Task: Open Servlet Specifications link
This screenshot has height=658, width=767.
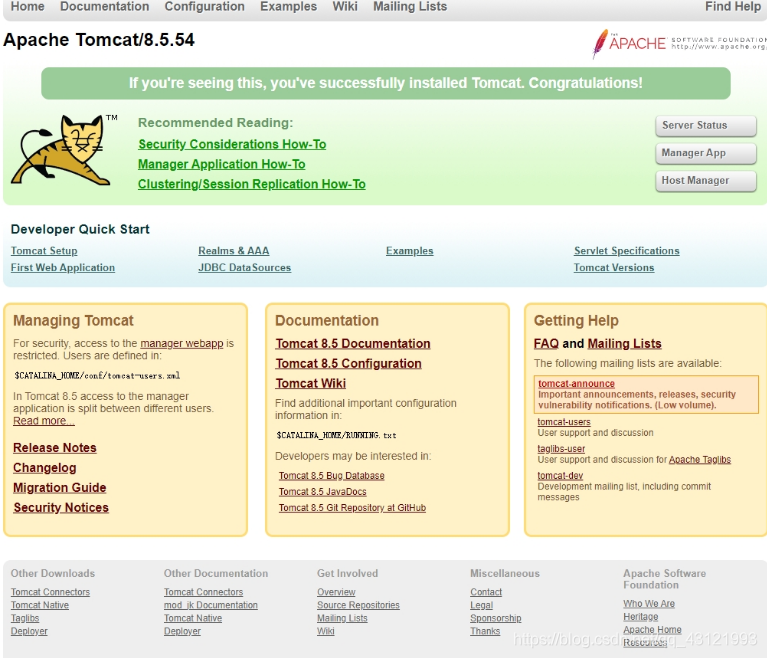Action: (x=627, y=251)
